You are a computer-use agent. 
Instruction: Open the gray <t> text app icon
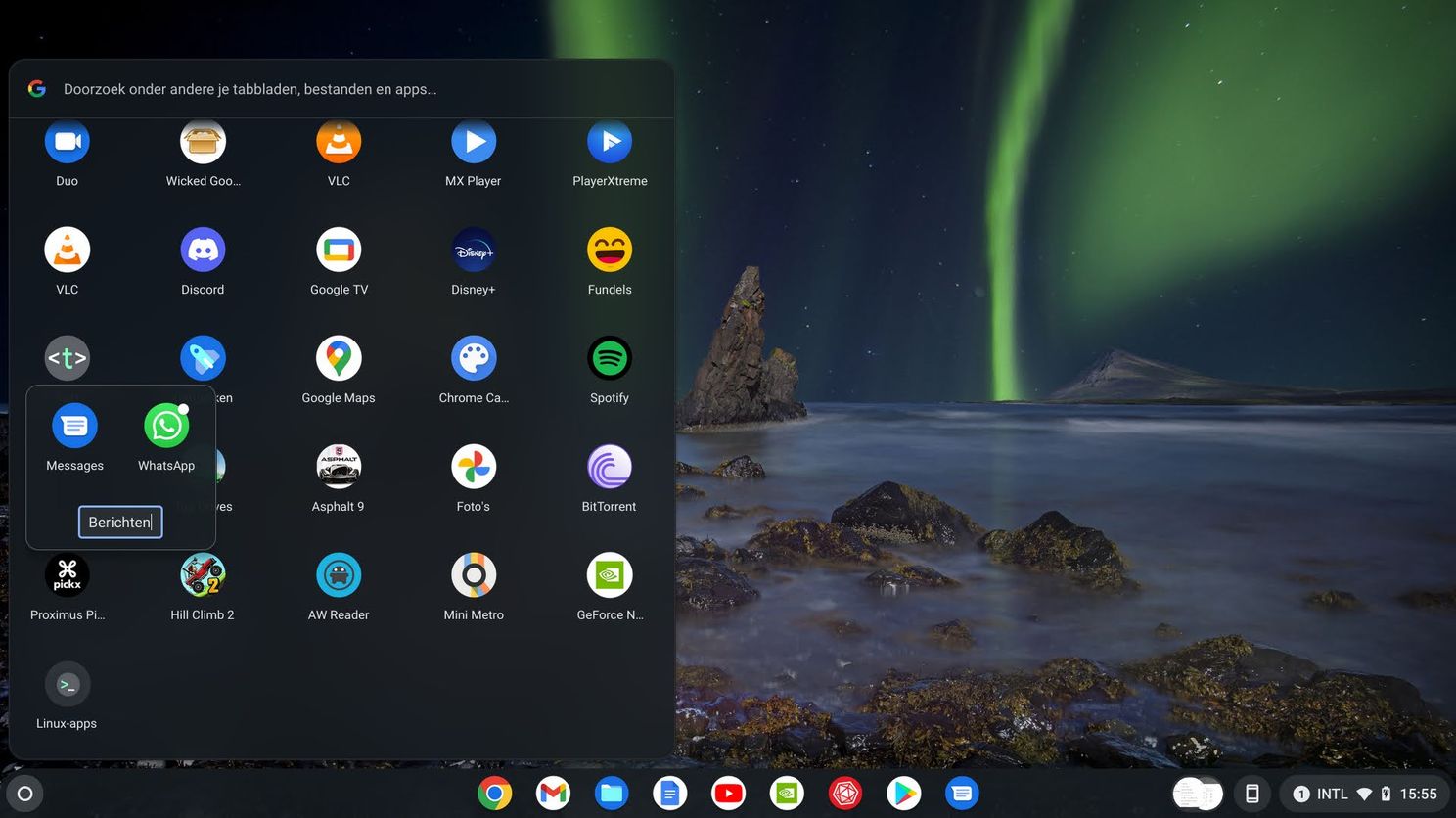pos(68,358)
